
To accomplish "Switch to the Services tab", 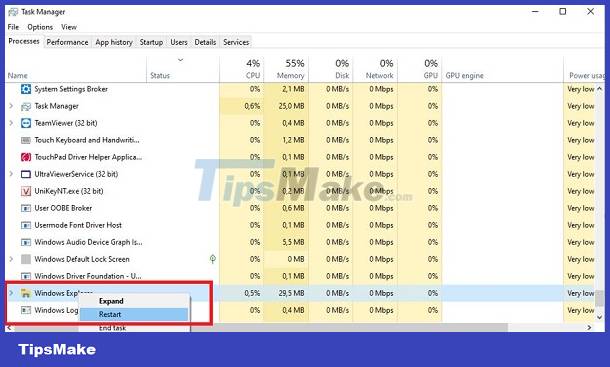I will click(236, 42).
